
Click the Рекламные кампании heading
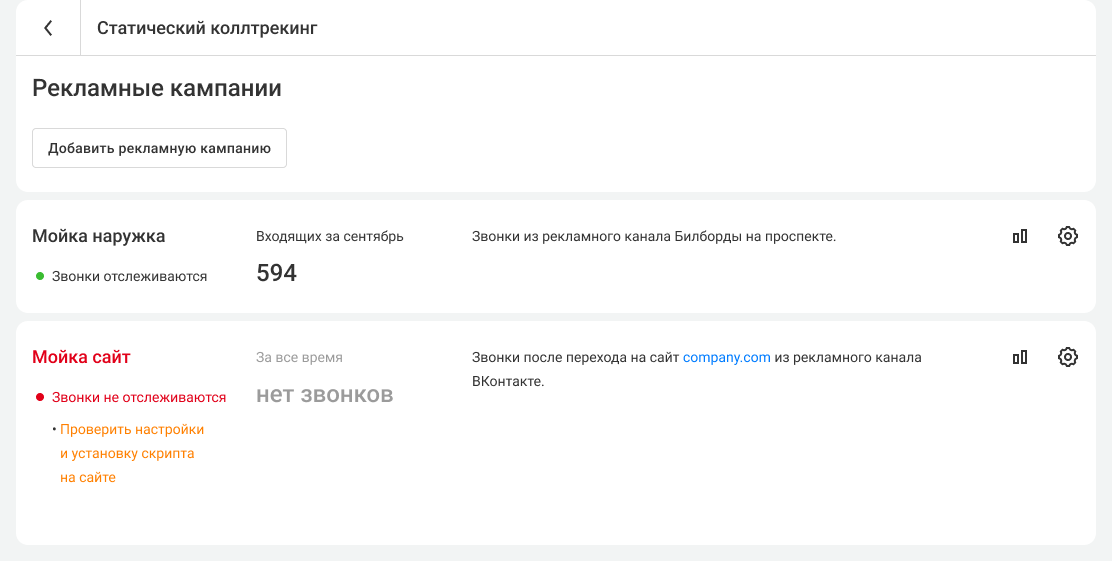157,88
